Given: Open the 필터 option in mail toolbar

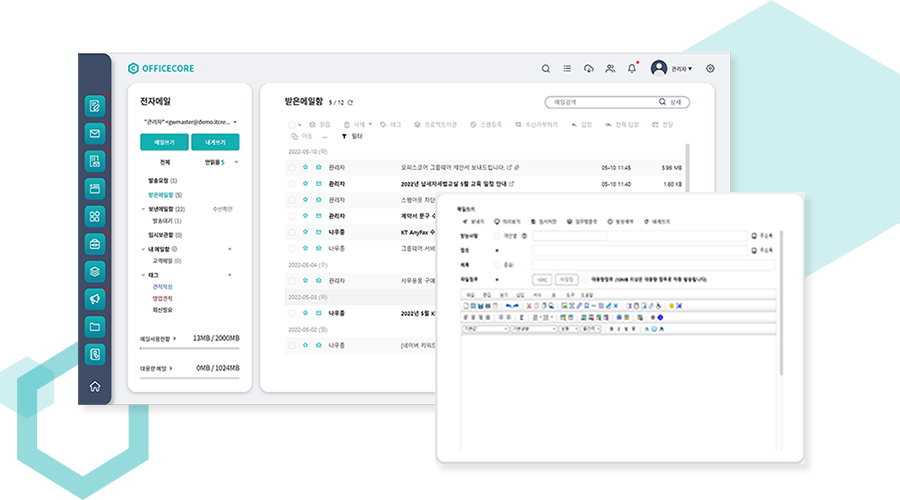Looking at the screenshot, I should click(x=351, y=135).
